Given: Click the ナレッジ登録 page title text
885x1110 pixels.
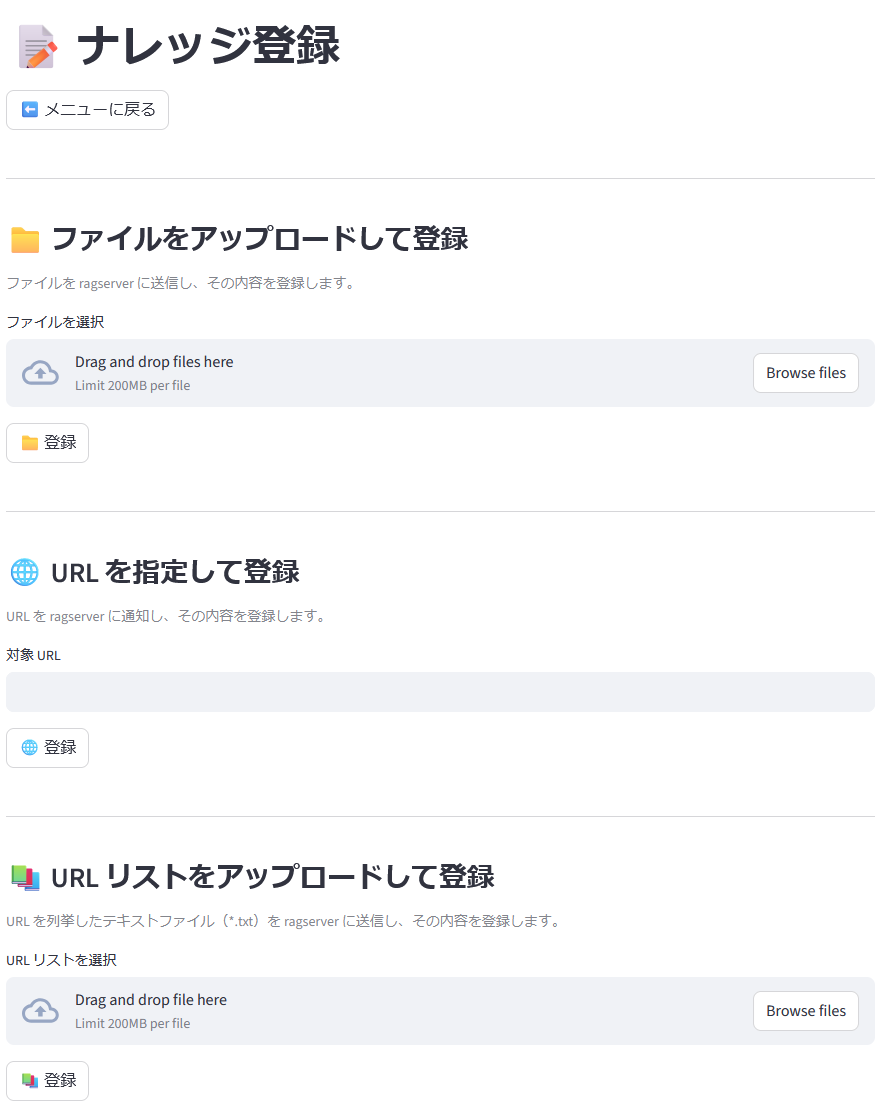Looking at the screenshot, I should click(209, 46).
